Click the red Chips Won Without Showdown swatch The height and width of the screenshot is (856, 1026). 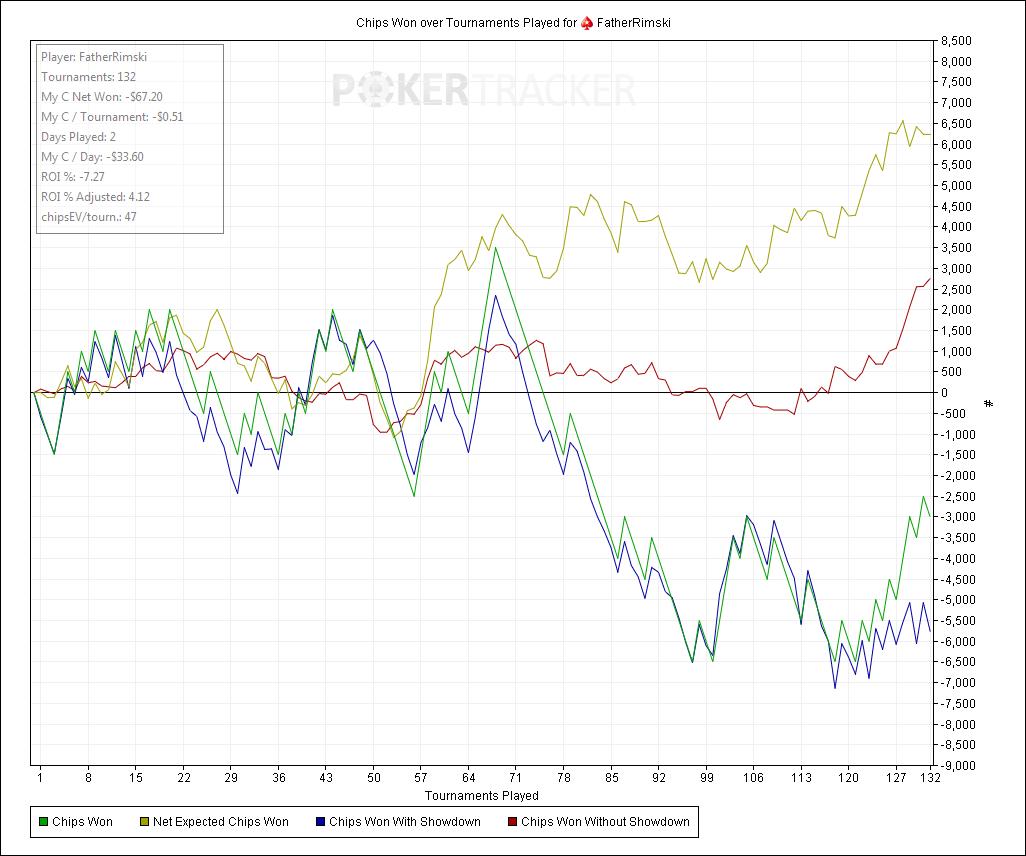pyautogui.click(x=512, y=822)
